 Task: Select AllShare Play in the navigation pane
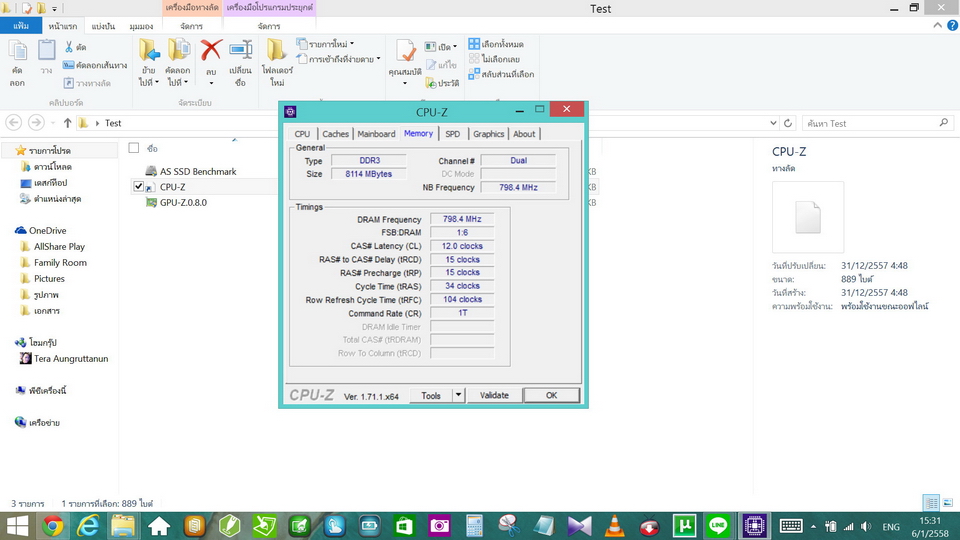click(59, 246)
